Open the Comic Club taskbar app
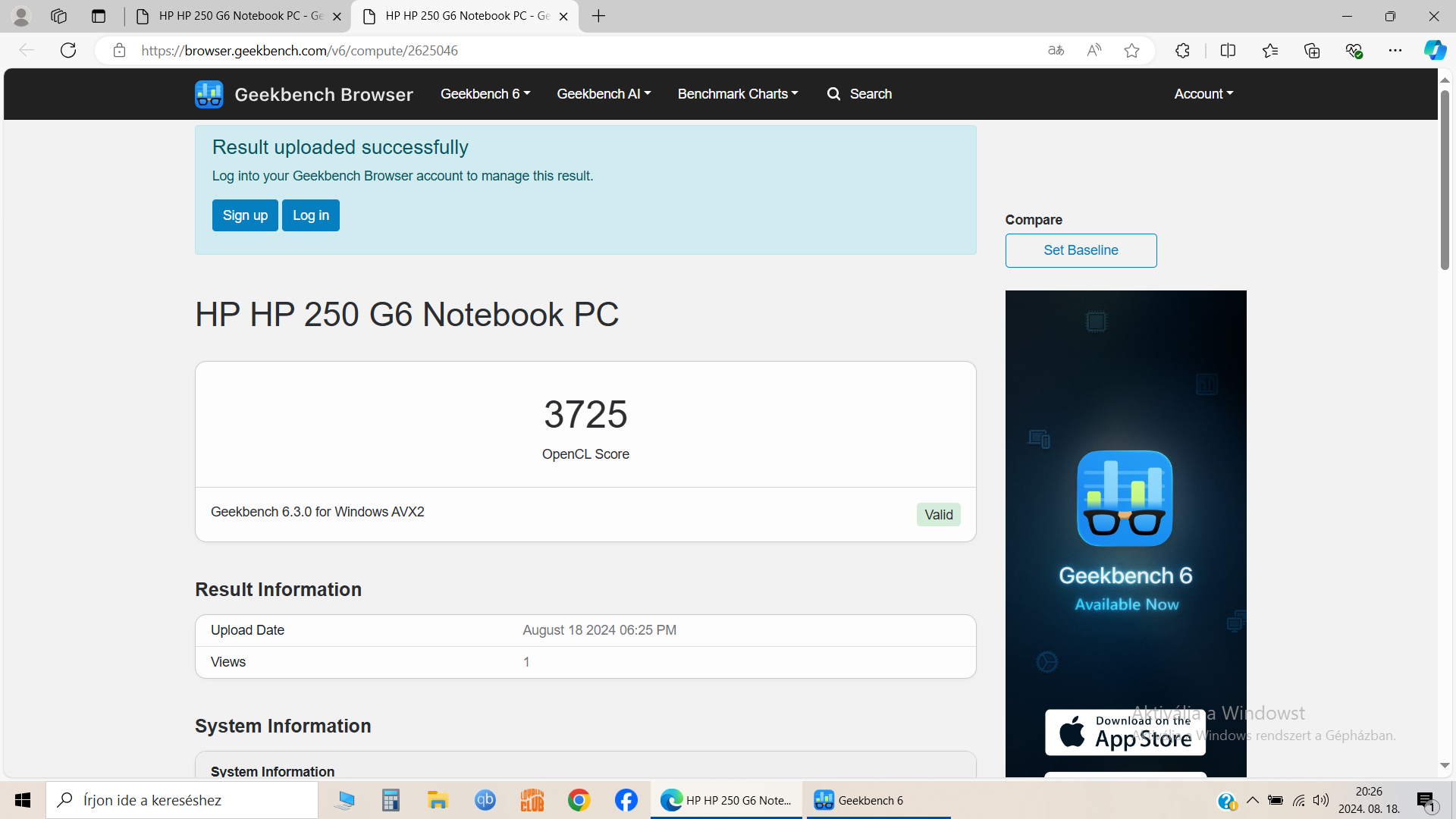1456x819 pixels. point(532,800)
